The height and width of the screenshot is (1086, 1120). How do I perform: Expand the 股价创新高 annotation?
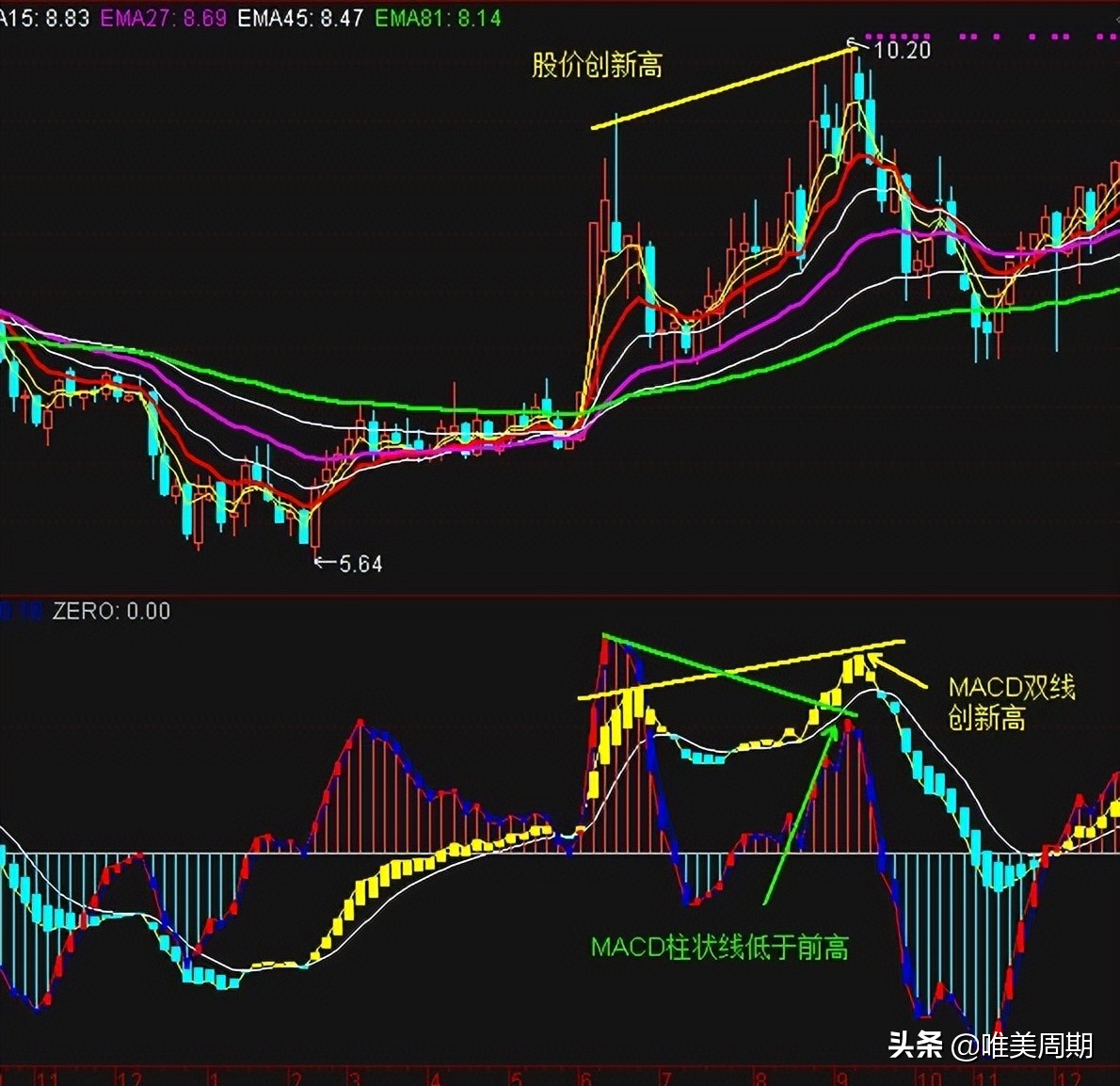pyautogui.click(x=598, y=64)
